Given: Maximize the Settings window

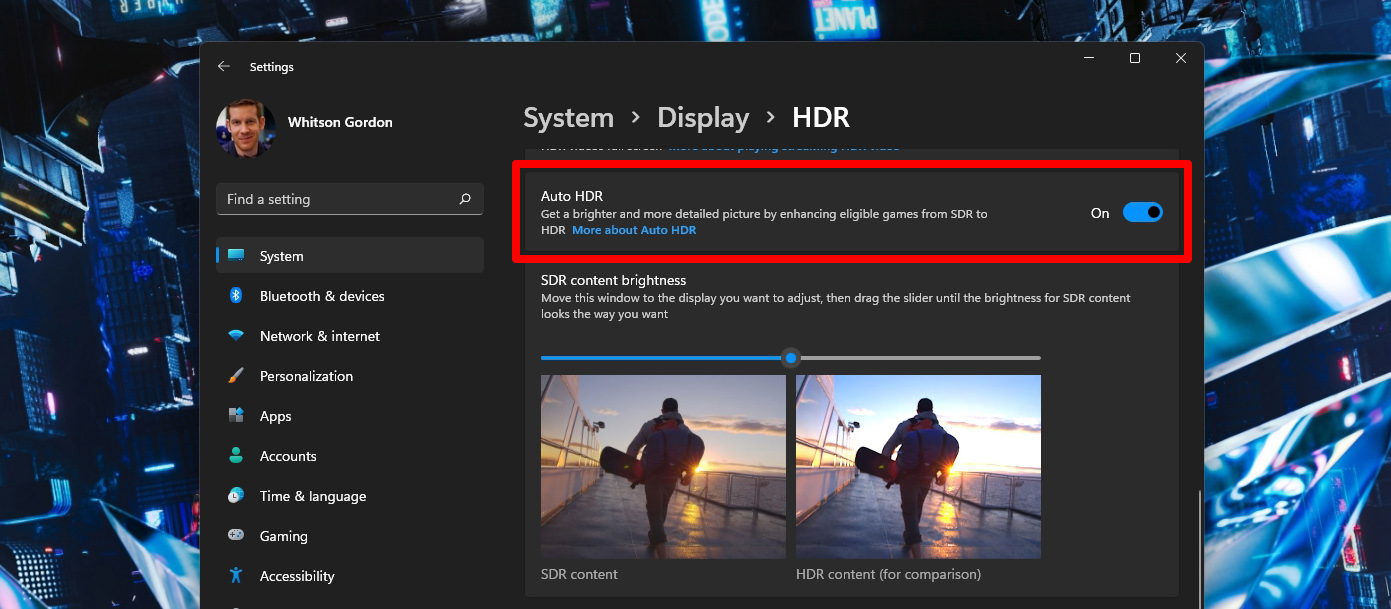Looking at the screenshot, I should pyautogui.click(x=1135, y=58).
